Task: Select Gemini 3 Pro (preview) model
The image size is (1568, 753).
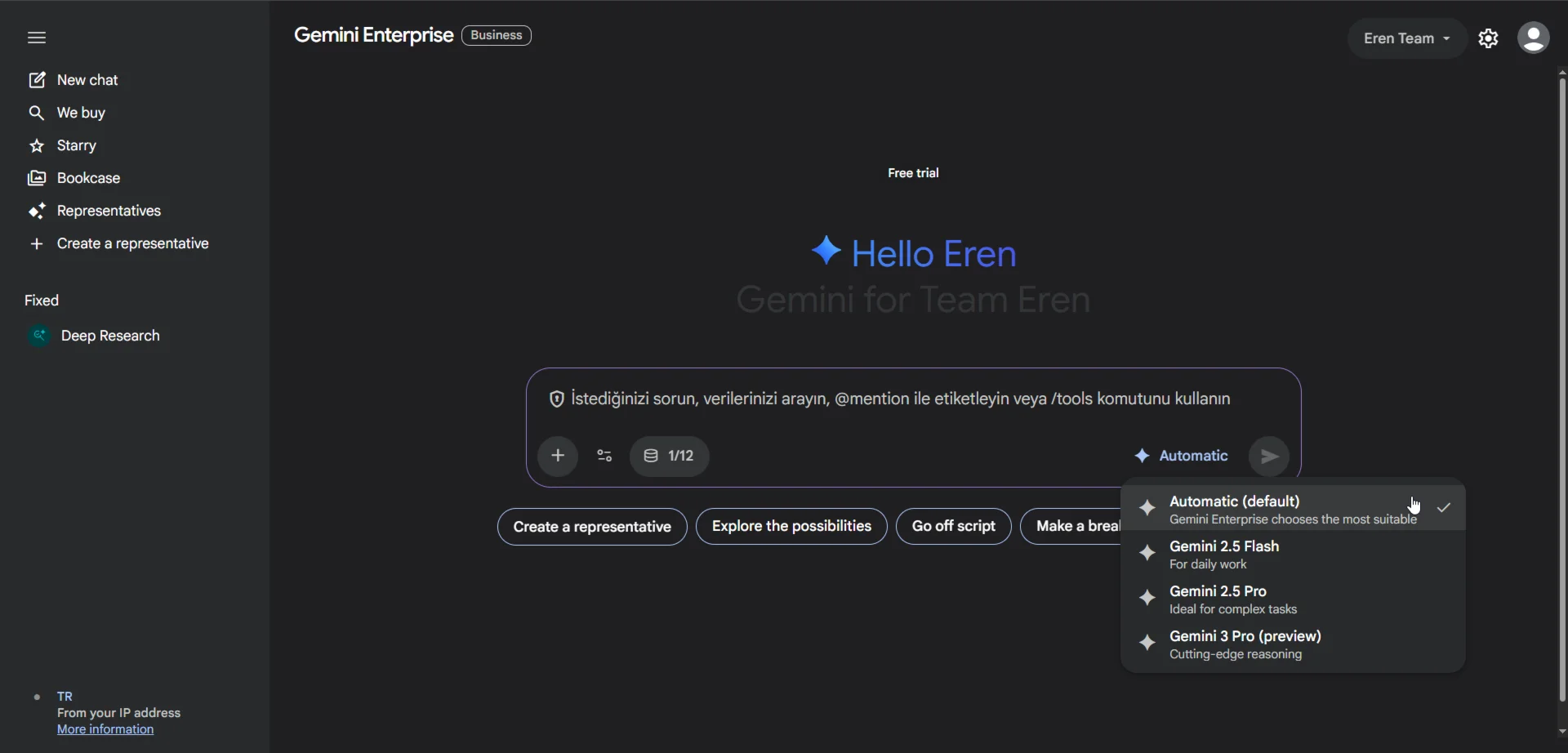Action: point(1294,644)
